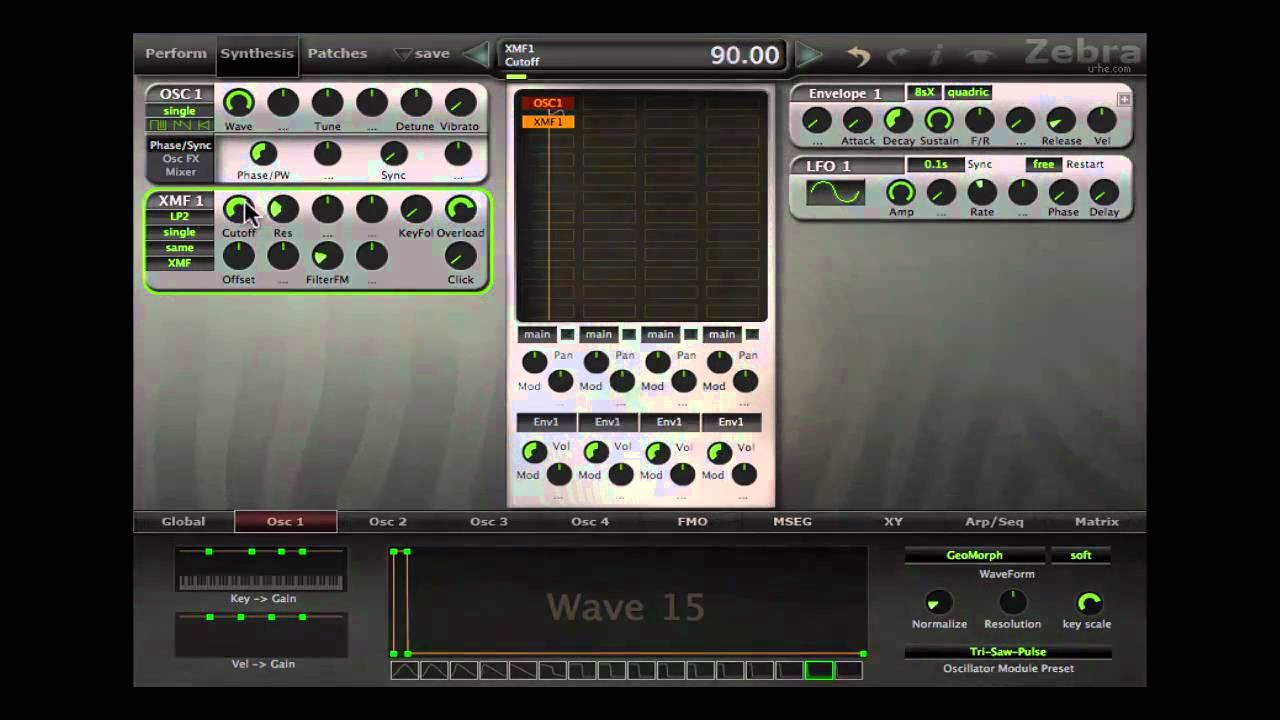Click the small waveform icons under OSC 1 single
Viewport: 1280px width, 720px height.
coord(180,125)
